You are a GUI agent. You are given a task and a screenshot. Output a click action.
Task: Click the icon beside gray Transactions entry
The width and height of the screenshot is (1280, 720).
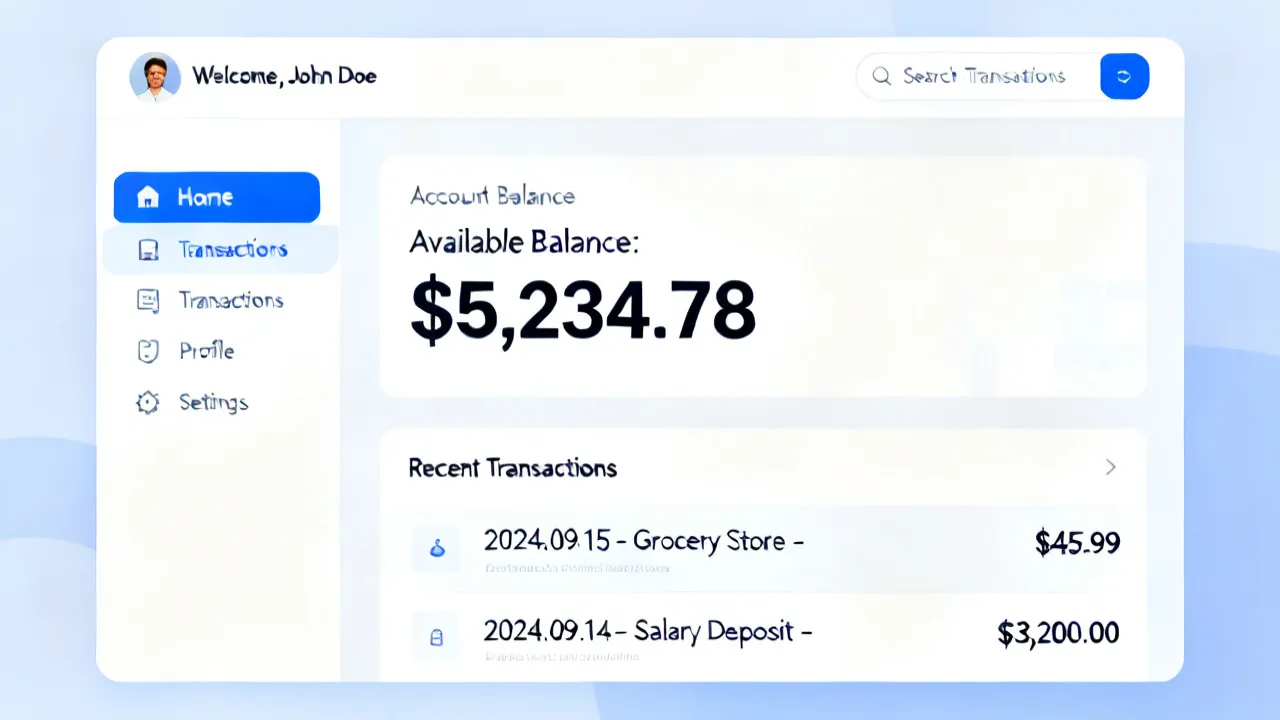tap(148, 300)
